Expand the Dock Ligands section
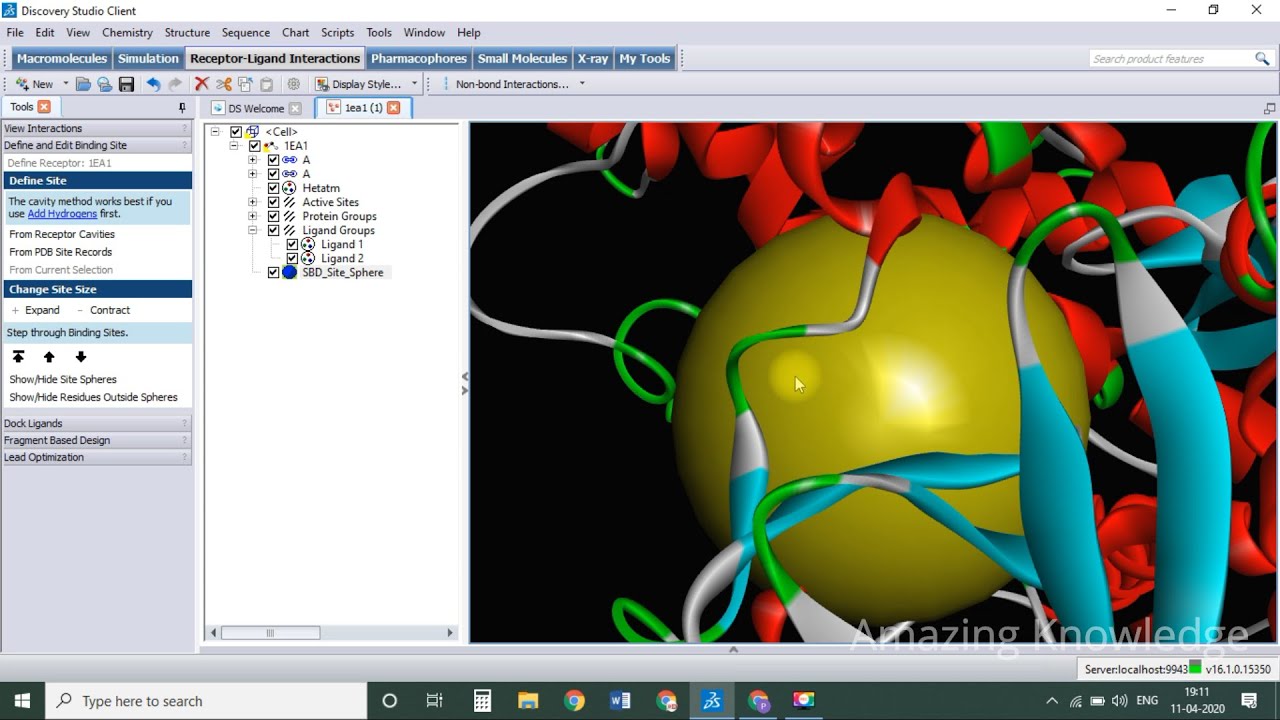The width and height of the screenshot is (1280, 720). coord(96,423)
